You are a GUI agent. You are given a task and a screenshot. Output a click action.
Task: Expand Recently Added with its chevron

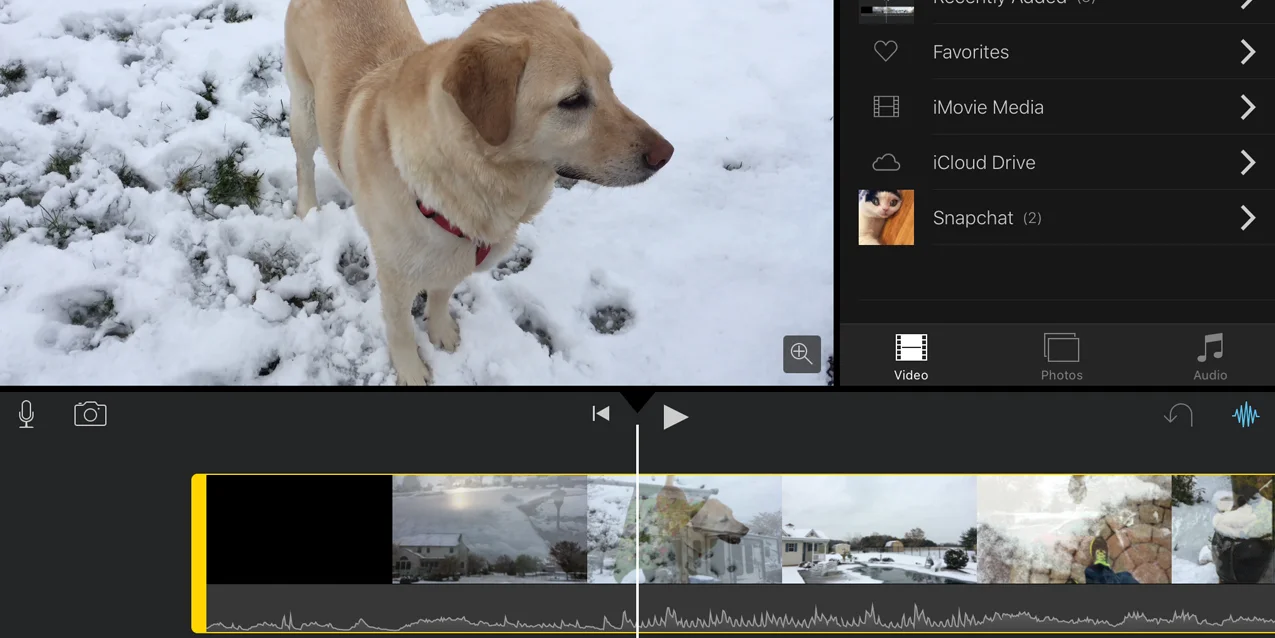[1248, 4]
